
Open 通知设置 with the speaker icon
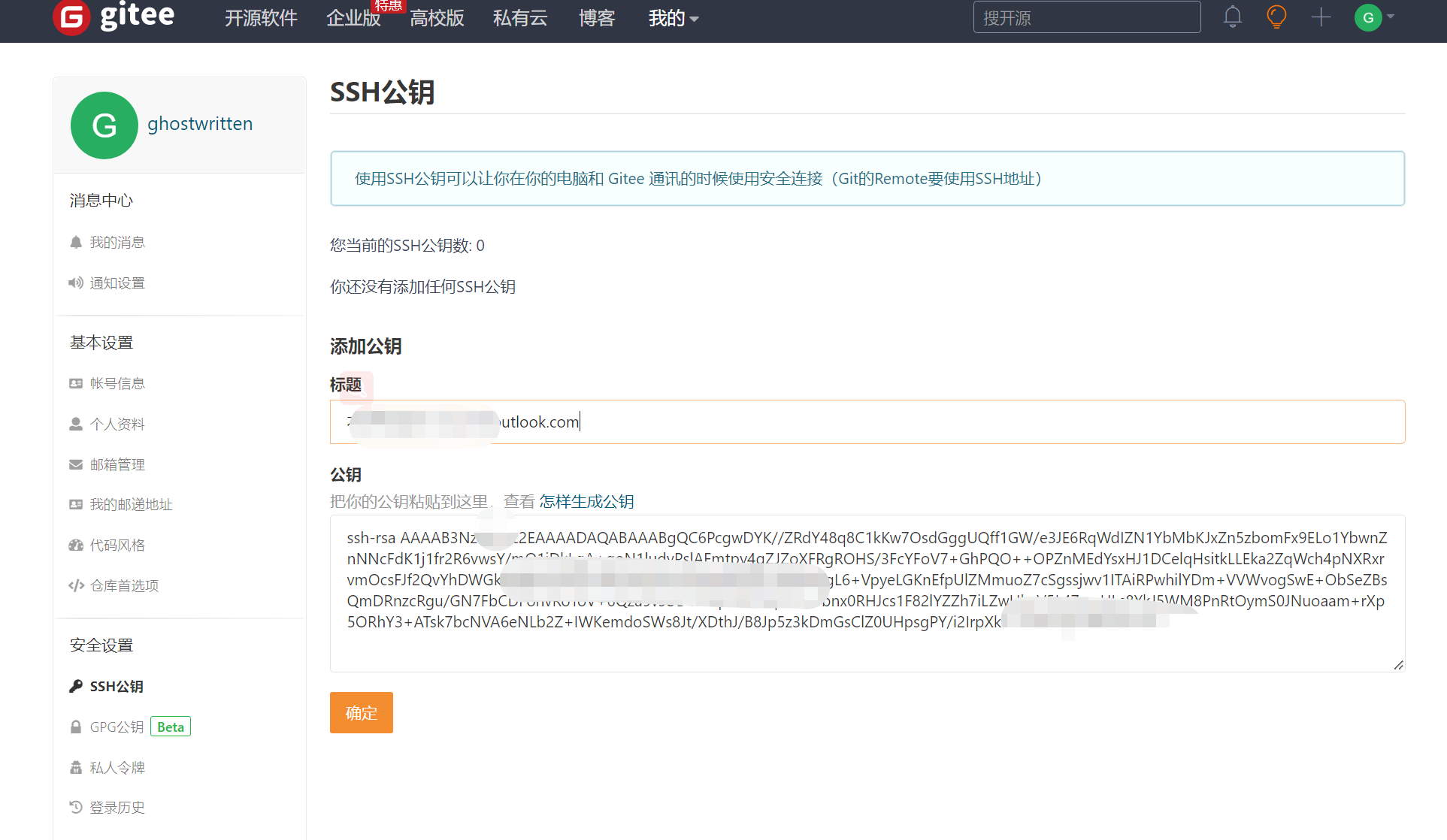[x=117, y=283]
